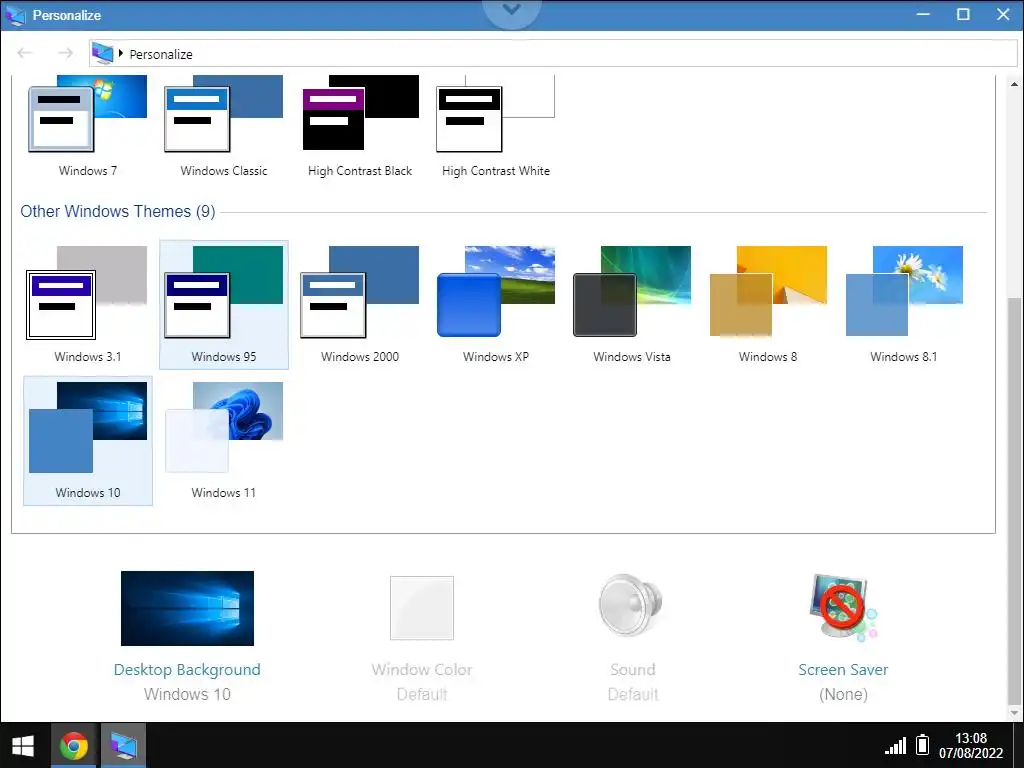Open Screen Saver settings
Image resolution: width=1024 pixels, height=768 pixels.
pos(843,637)
